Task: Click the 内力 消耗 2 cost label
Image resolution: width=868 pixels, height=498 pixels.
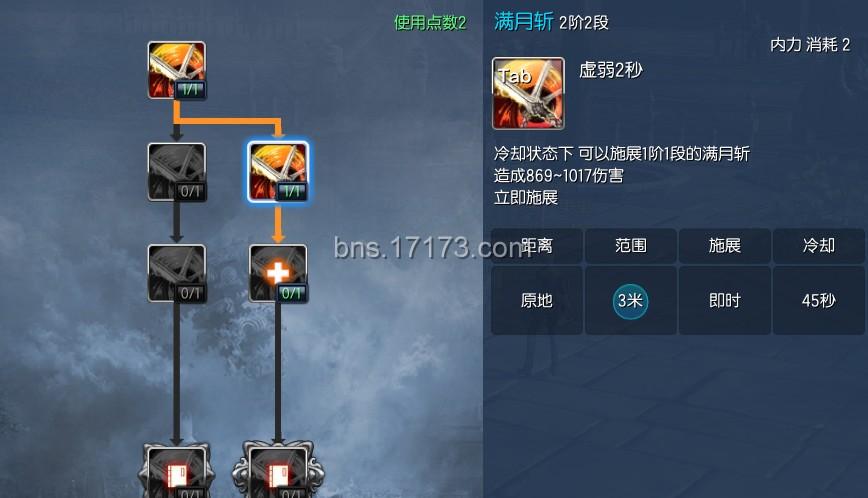Action: click(x=810, y=45)
